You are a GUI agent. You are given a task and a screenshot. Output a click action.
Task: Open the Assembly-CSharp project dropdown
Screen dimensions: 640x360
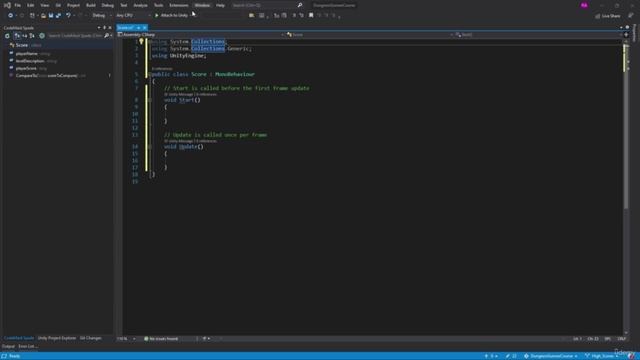(x=201, y=35)
